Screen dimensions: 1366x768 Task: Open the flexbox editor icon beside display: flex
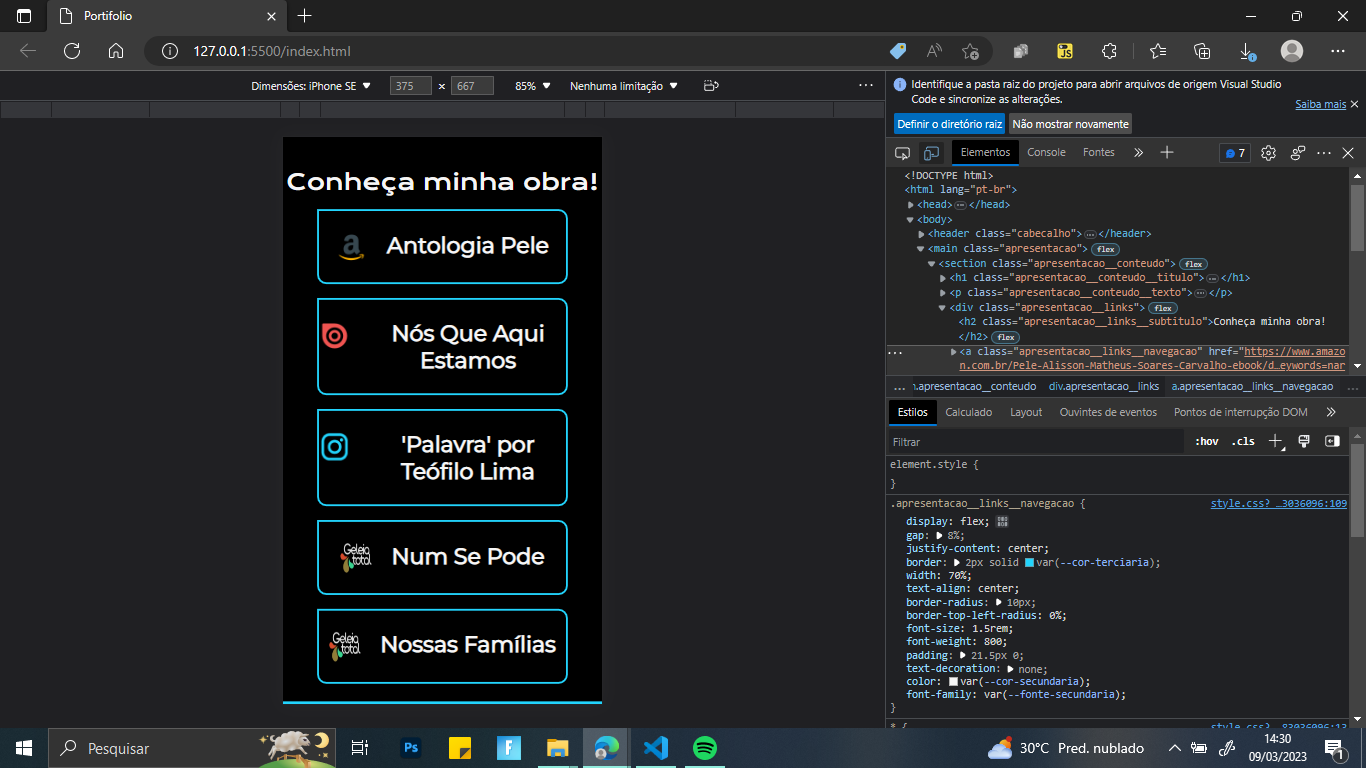tap(1002, 521)
